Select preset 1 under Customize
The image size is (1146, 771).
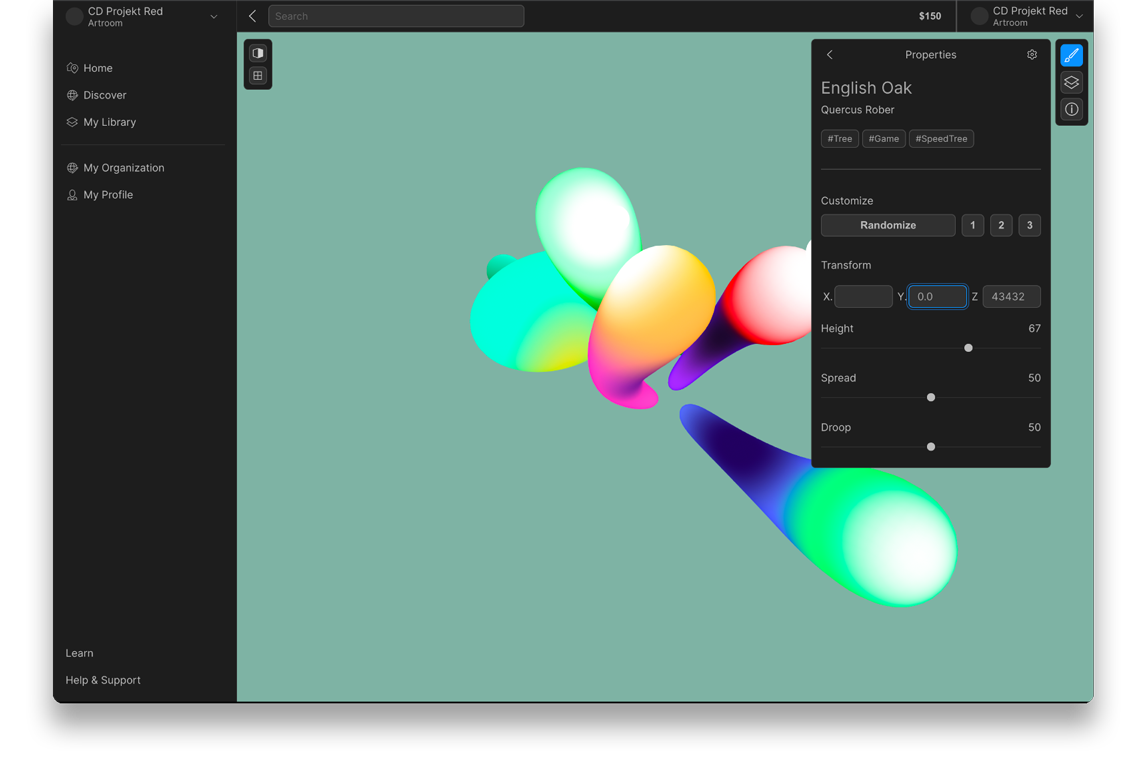point(972,225)
